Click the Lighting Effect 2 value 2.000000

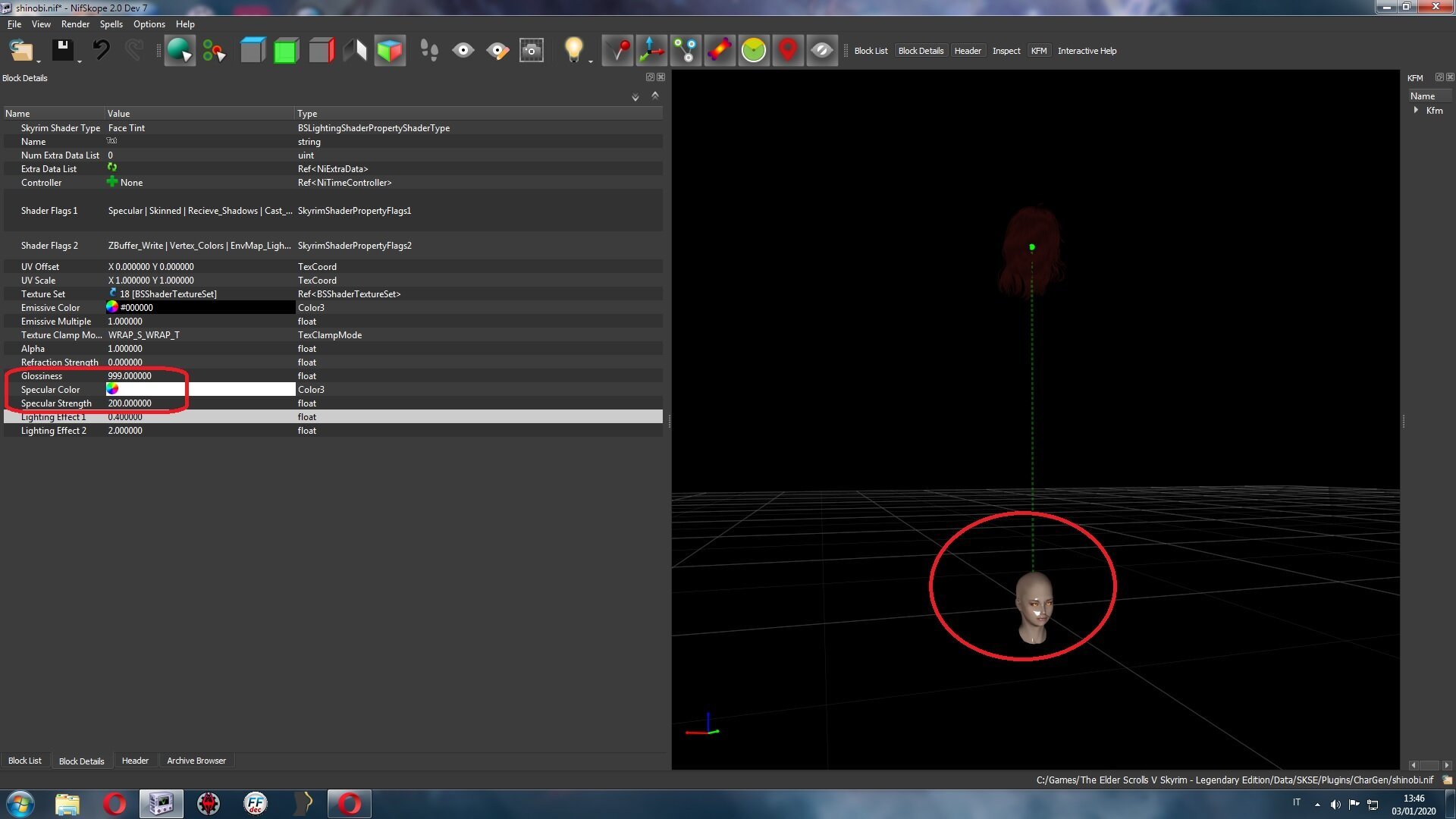pos(125,431)
